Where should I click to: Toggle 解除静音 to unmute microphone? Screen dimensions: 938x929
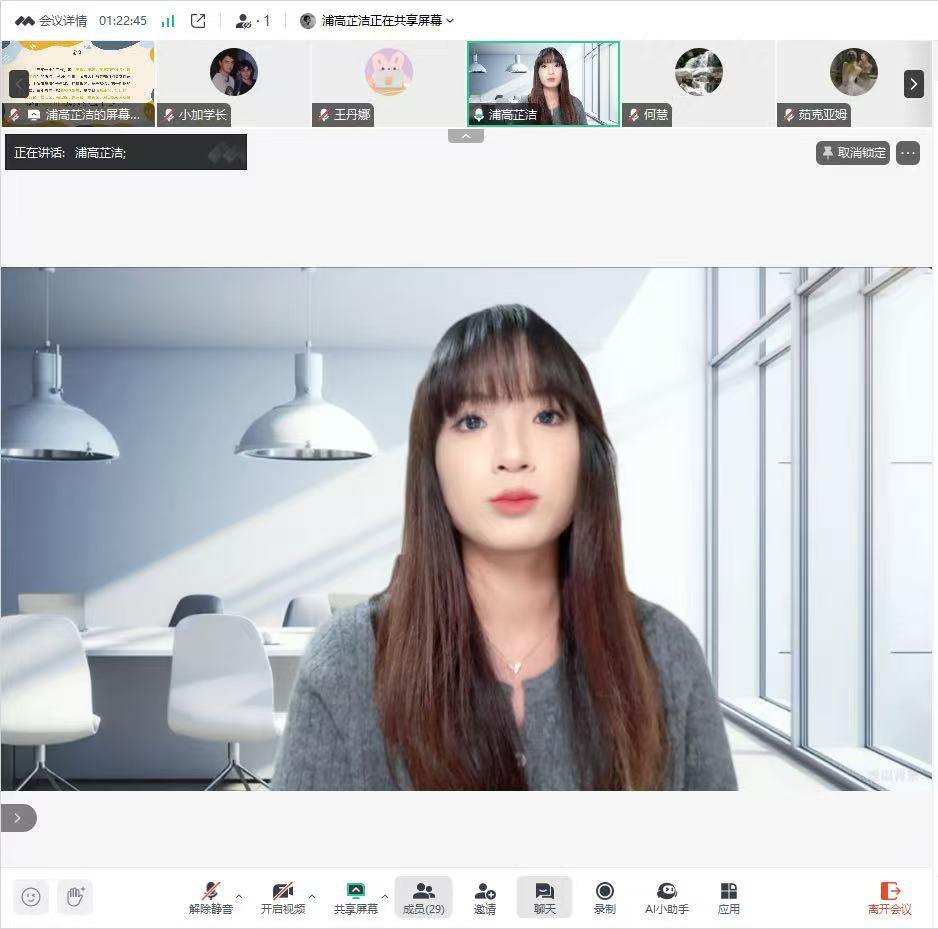point(211,897)
